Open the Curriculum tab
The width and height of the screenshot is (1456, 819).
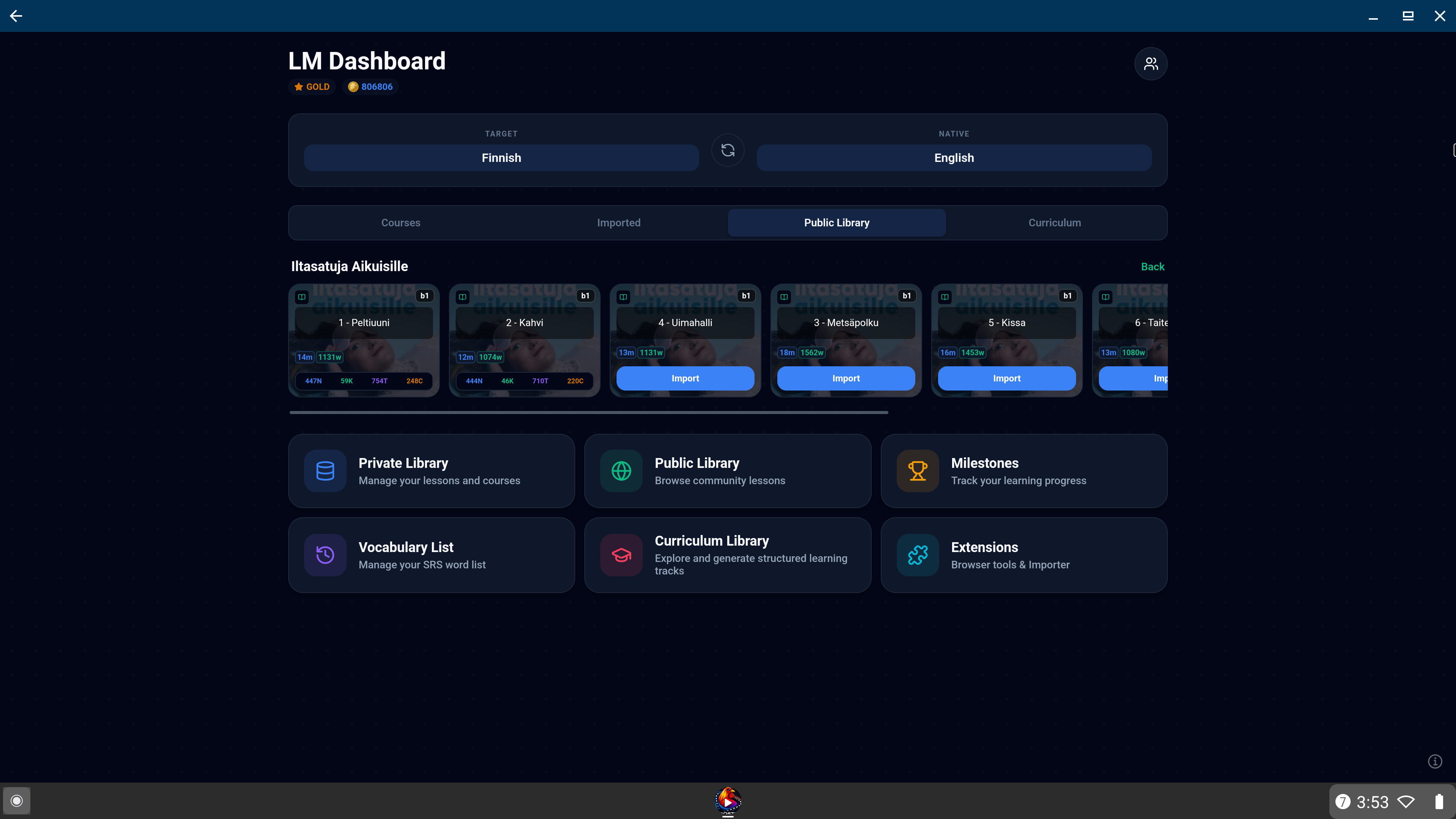coord(1054,223)
